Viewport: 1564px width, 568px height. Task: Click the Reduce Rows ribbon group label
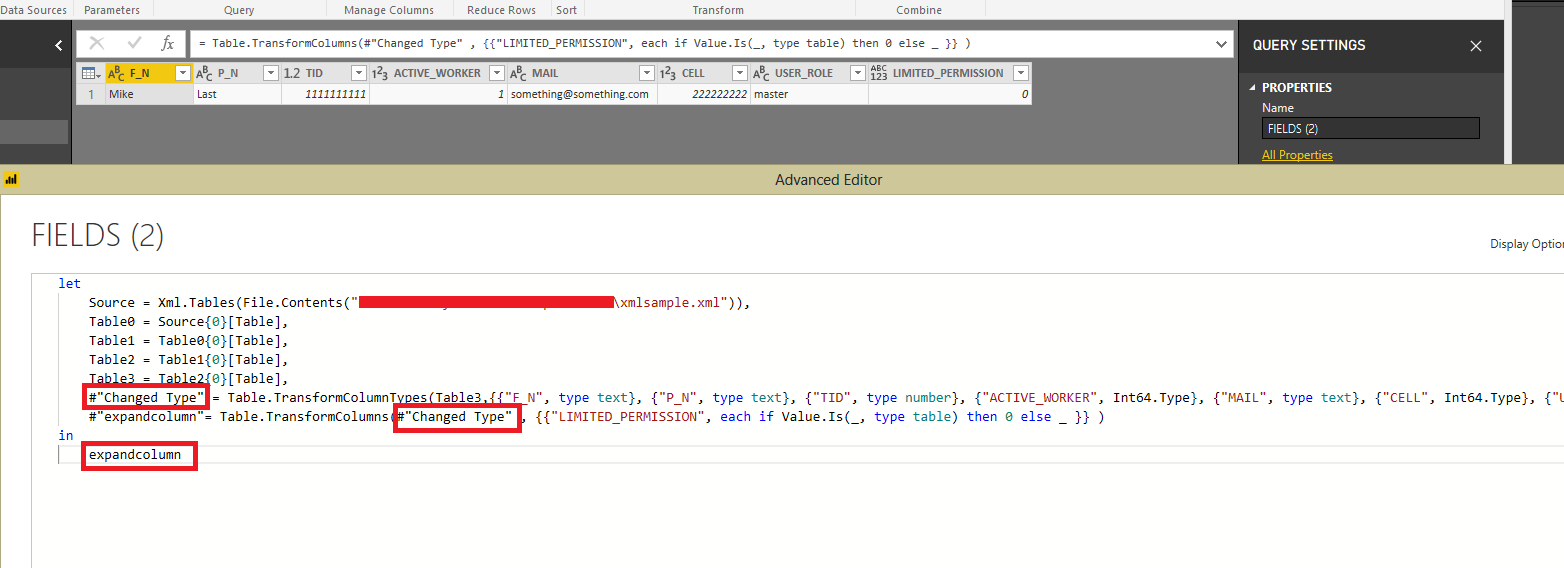[x=501, y=10]
